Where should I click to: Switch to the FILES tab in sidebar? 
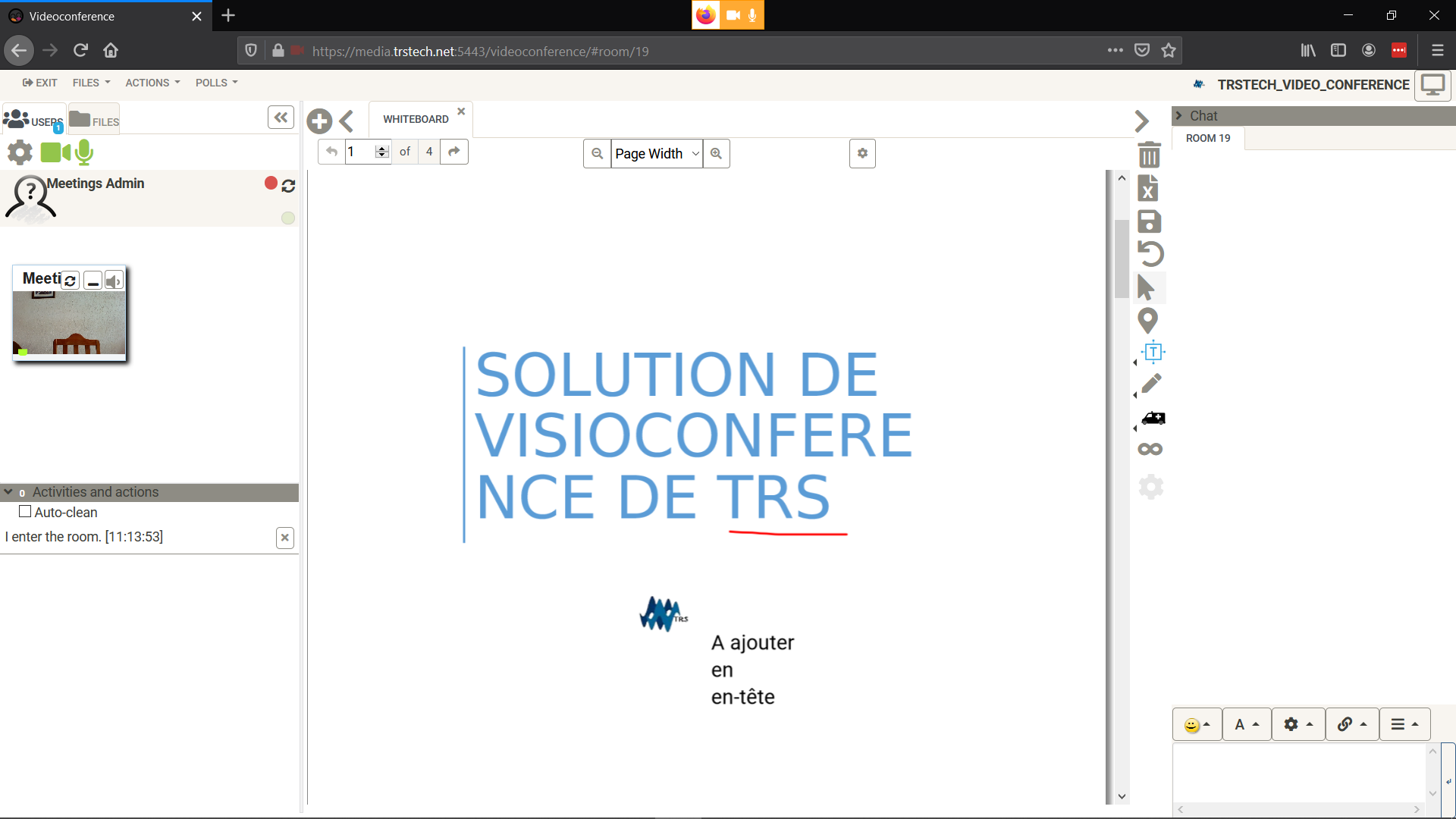(x=94, y=120)
